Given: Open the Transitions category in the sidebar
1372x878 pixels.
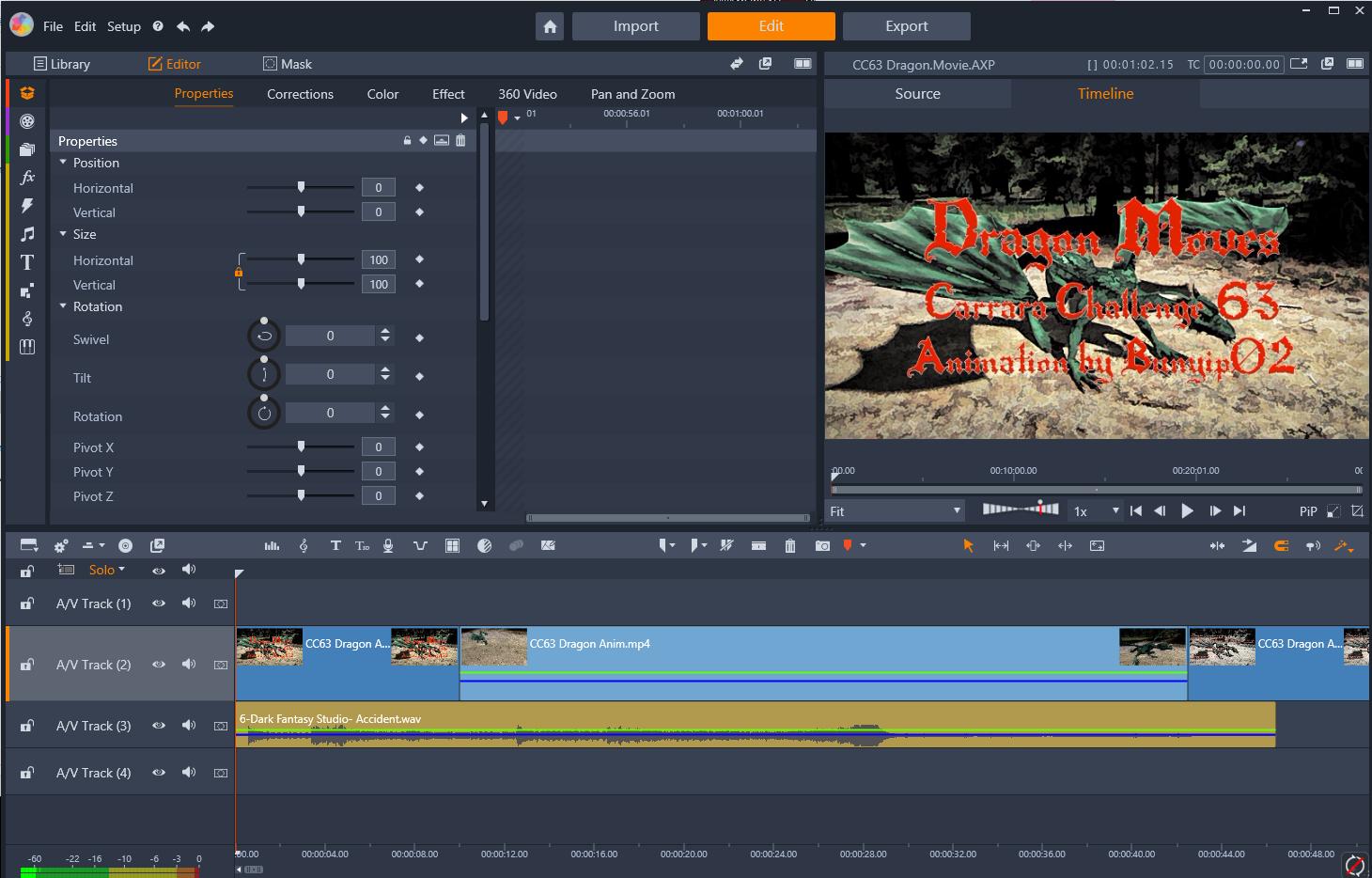Looking at the screenshot, I should tap(27, 205).
